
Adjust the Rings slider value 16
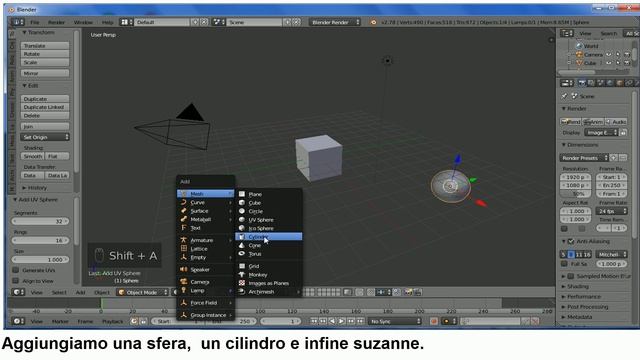coord(40,240)
